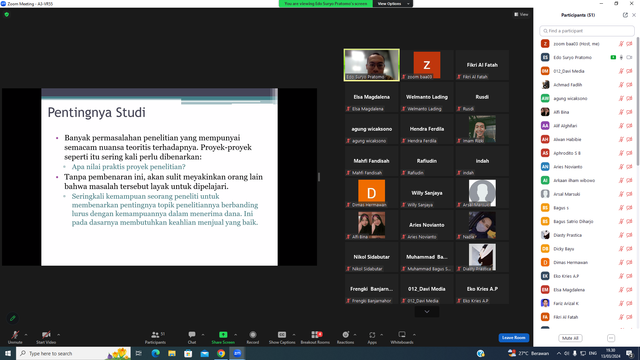Screen dimensions: 640x360
Task: Expand options arrow beside Whiteboards
Action: 414,335
